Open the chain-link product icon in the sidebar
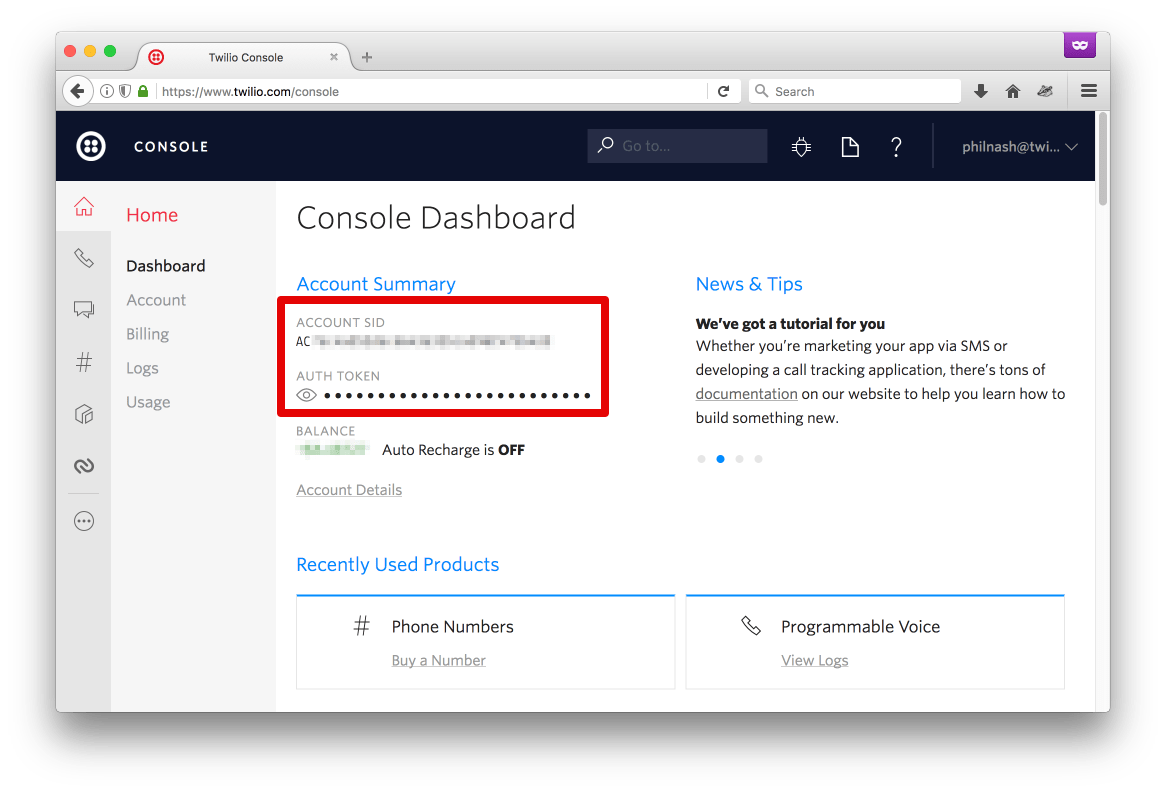Image resolution: width=1166 pixels, height=792 pixels. pos(84,466)
